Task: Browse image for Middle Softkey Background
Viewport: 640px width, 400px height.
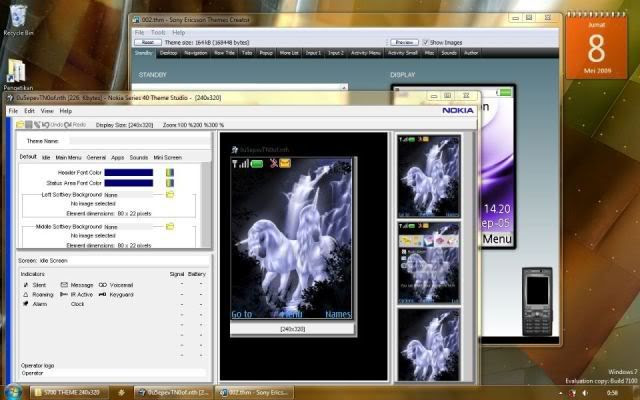Action: 170,226
